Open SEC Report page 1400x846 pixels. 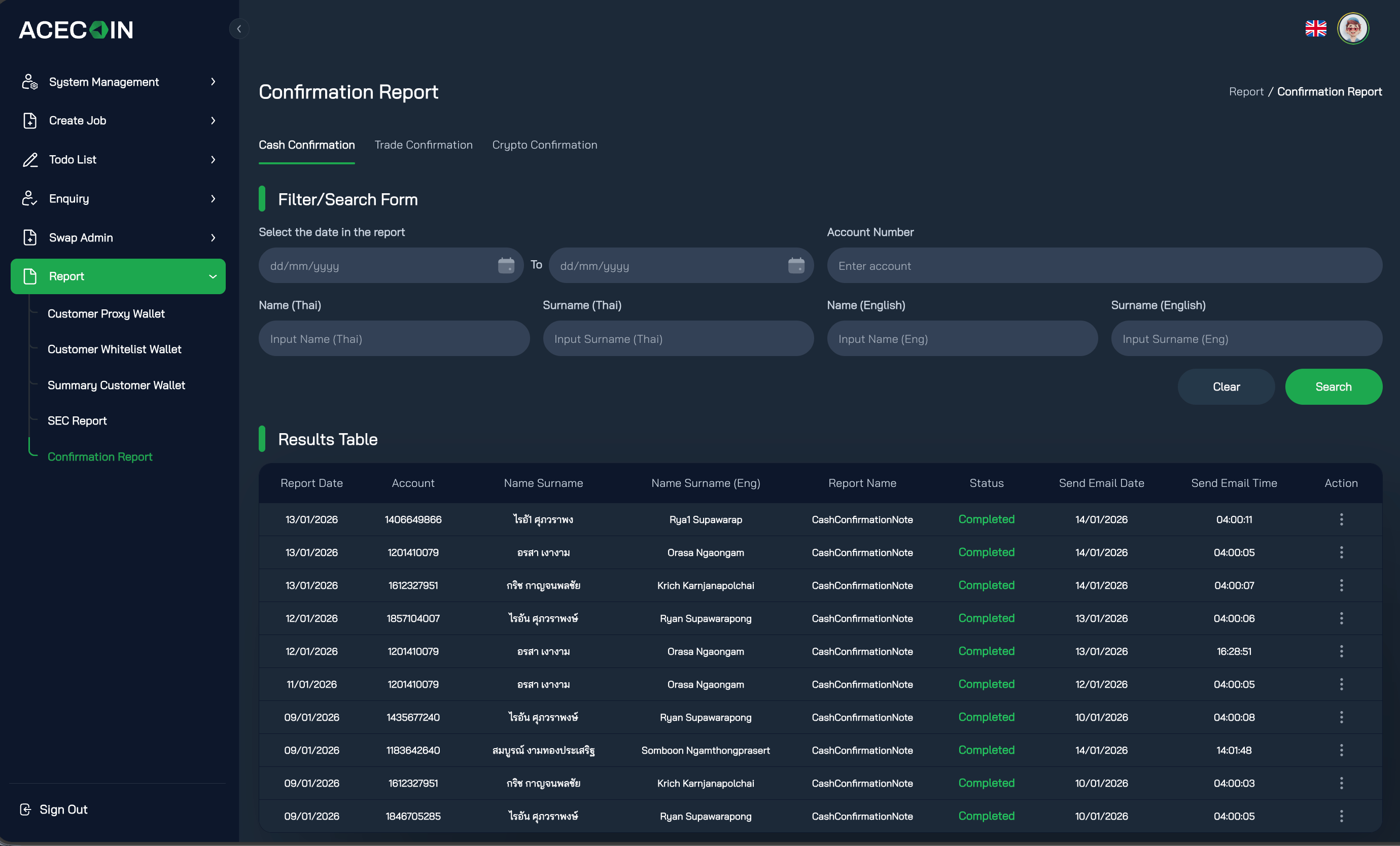77,420
